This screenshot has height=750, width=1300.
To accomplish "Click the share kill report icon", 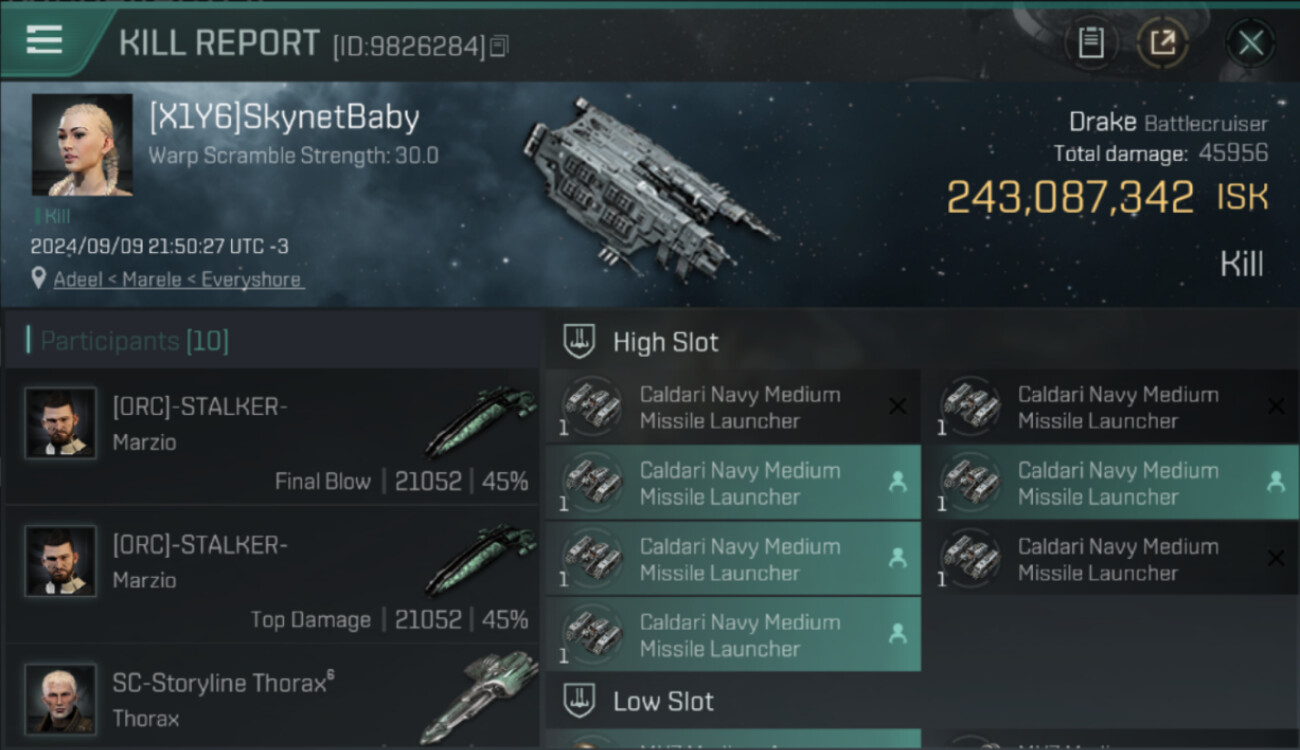I will (x=1162, y=43).
